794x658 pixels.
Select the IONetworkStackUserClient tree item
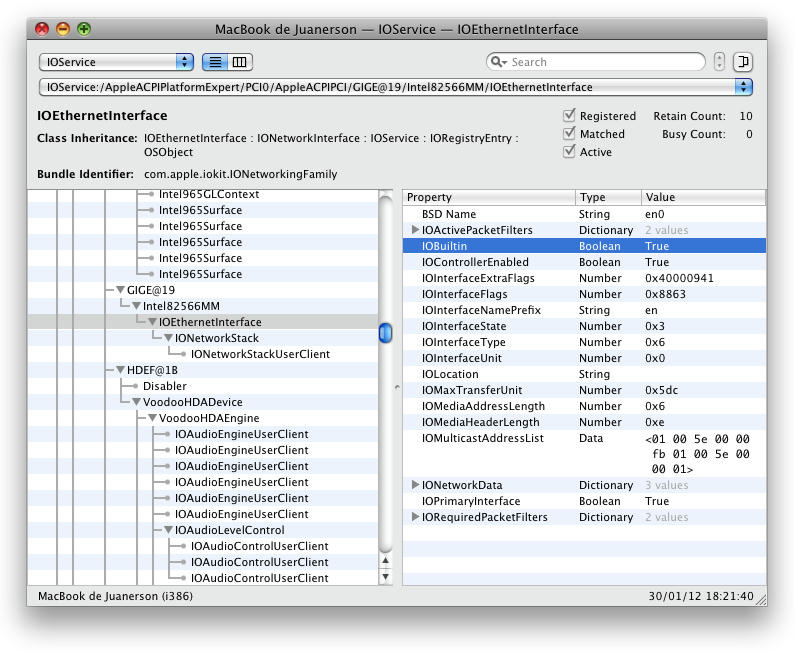point(260,354)
